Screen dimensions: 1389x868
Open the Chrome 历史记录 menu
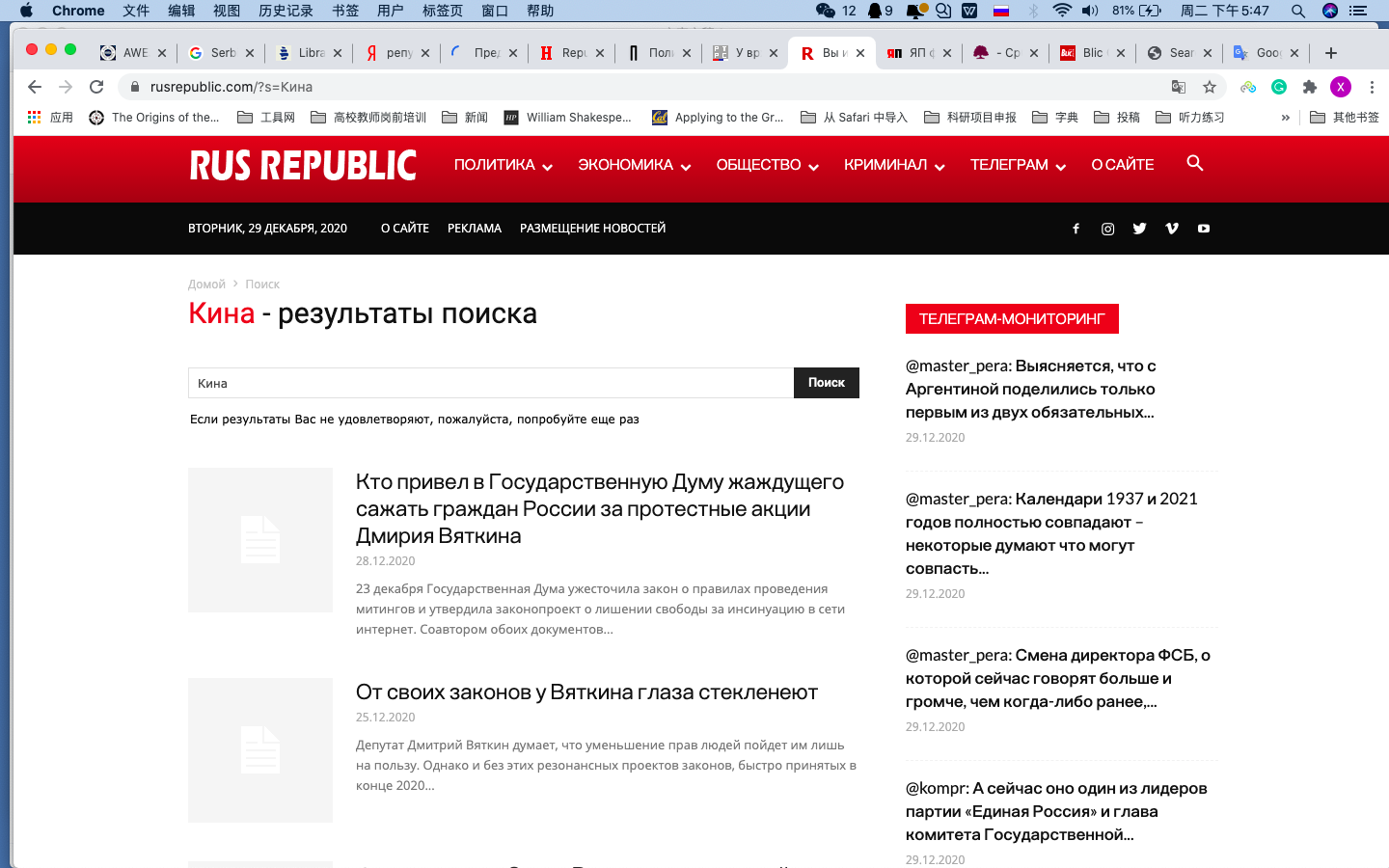286,11
